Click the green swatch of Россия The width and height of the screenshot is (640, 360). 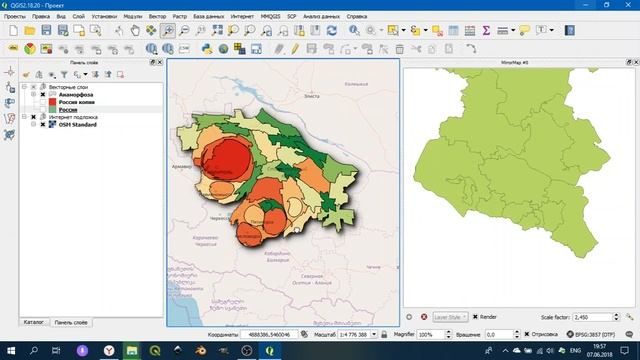[52, 109]
